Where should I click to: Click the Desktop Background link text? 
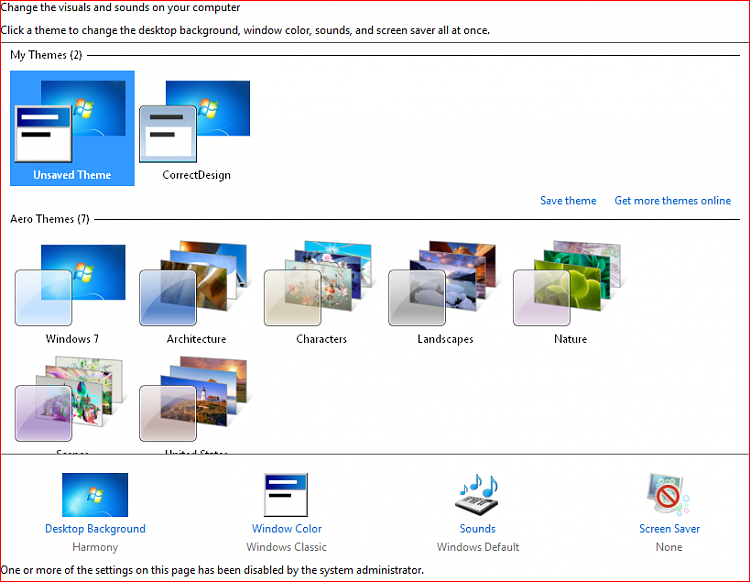click(x=95, y=528)
